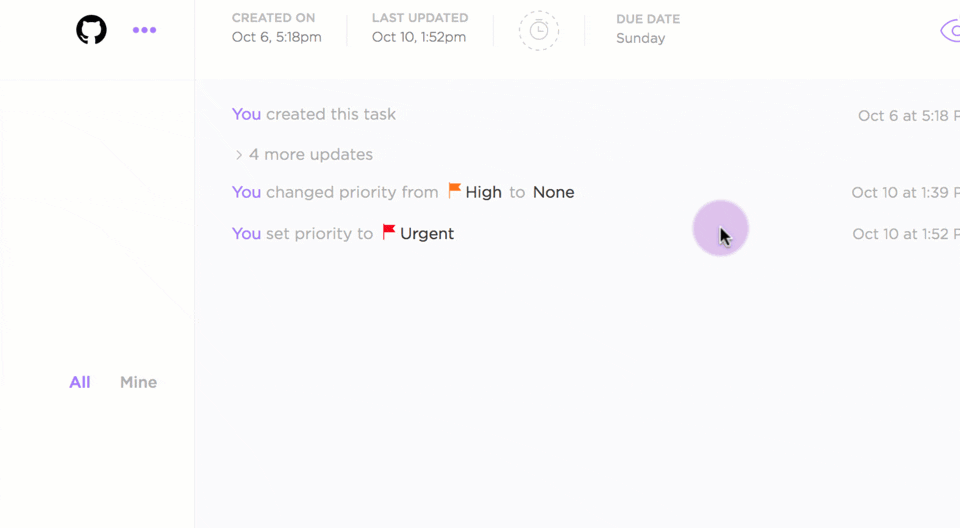Switch to the All activity tab

(x=80, y=382)
